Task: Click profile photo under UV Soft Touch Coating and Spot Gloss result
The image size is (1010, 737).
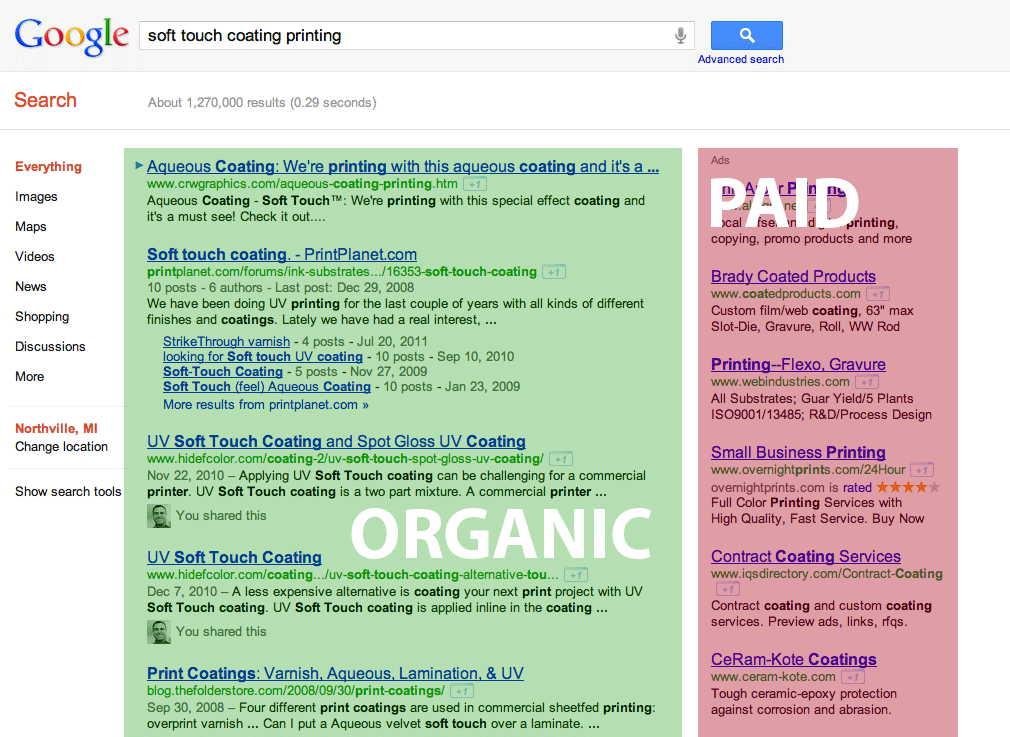Action: 158,516
